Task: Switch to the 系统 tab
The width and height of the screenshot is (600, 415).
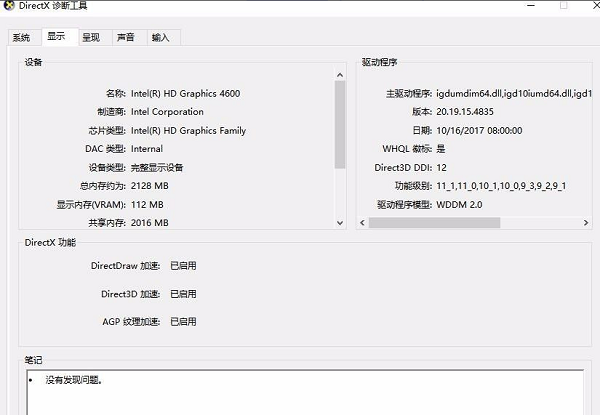Action: tap(21, 37)
